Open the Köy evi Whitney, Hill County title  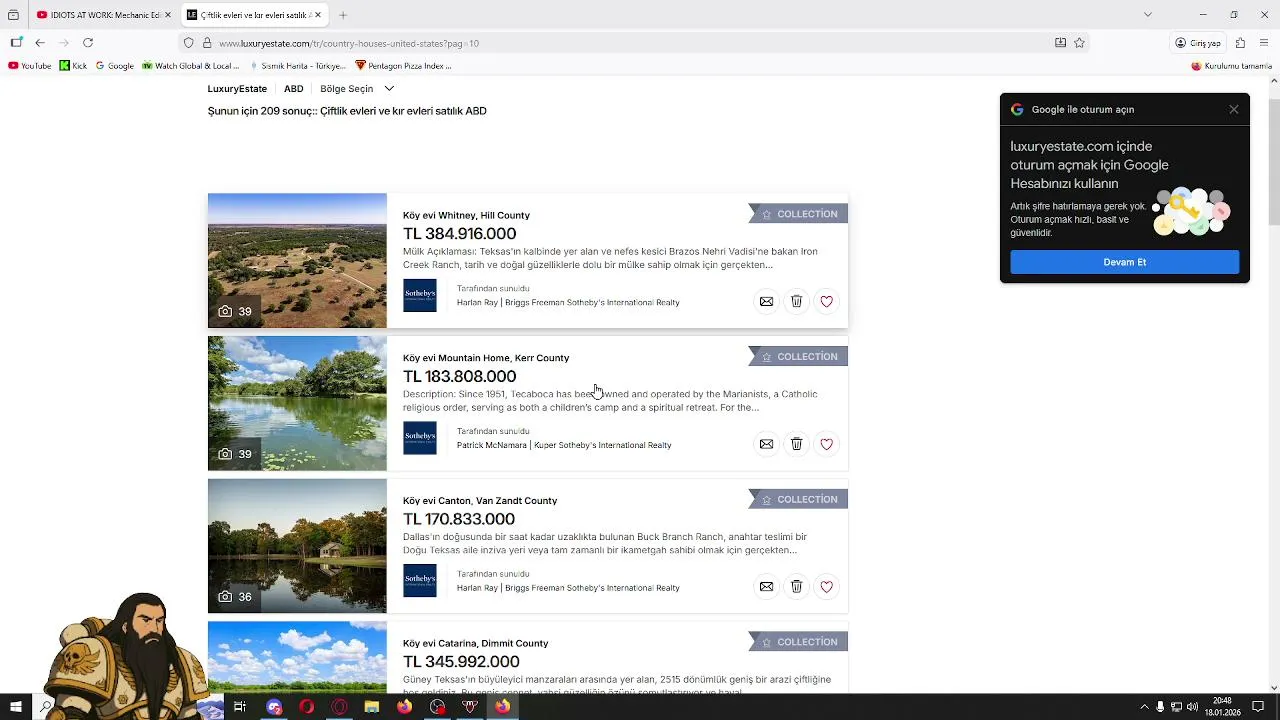click(466, 215)
